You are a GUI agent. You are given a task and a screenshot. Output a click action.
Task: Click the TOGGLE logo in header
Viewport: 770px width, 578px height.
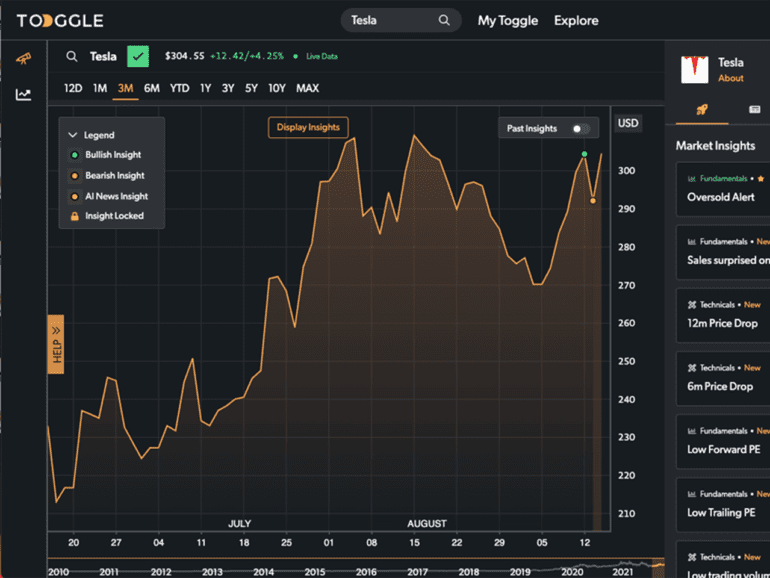coord(60,21)
